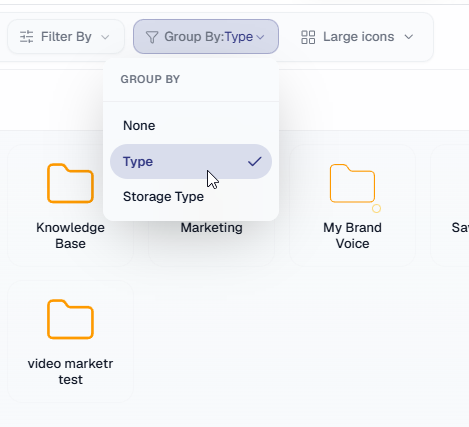Click the video marketr test label
The image size is (469, 427).
[x=70, y=372]
